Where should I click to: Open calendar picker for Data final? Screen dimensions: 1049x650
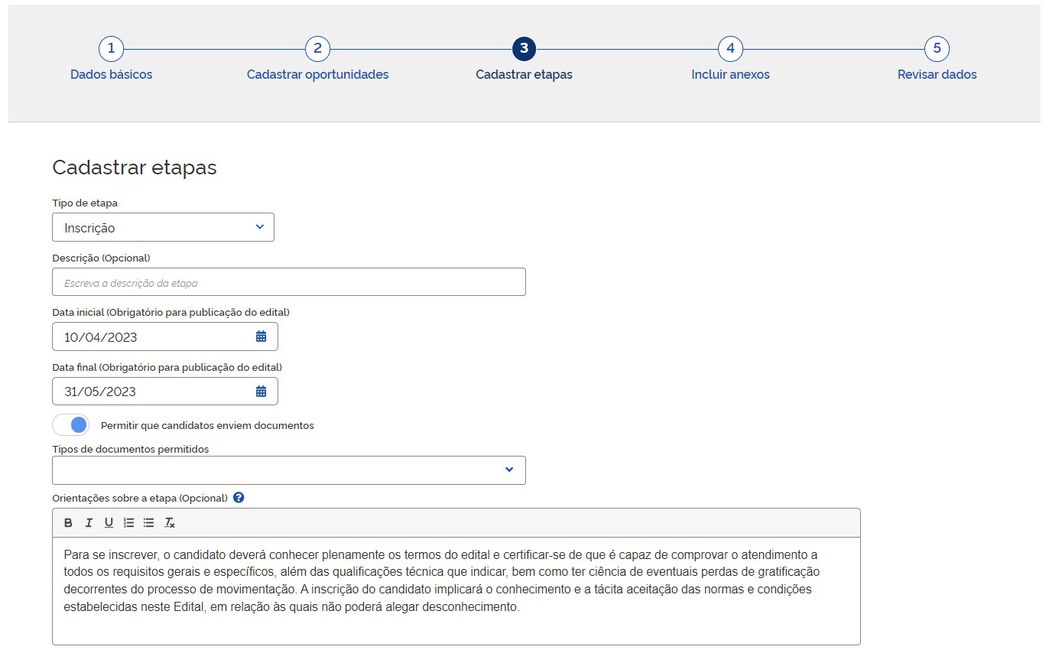(x=261, y=391)
